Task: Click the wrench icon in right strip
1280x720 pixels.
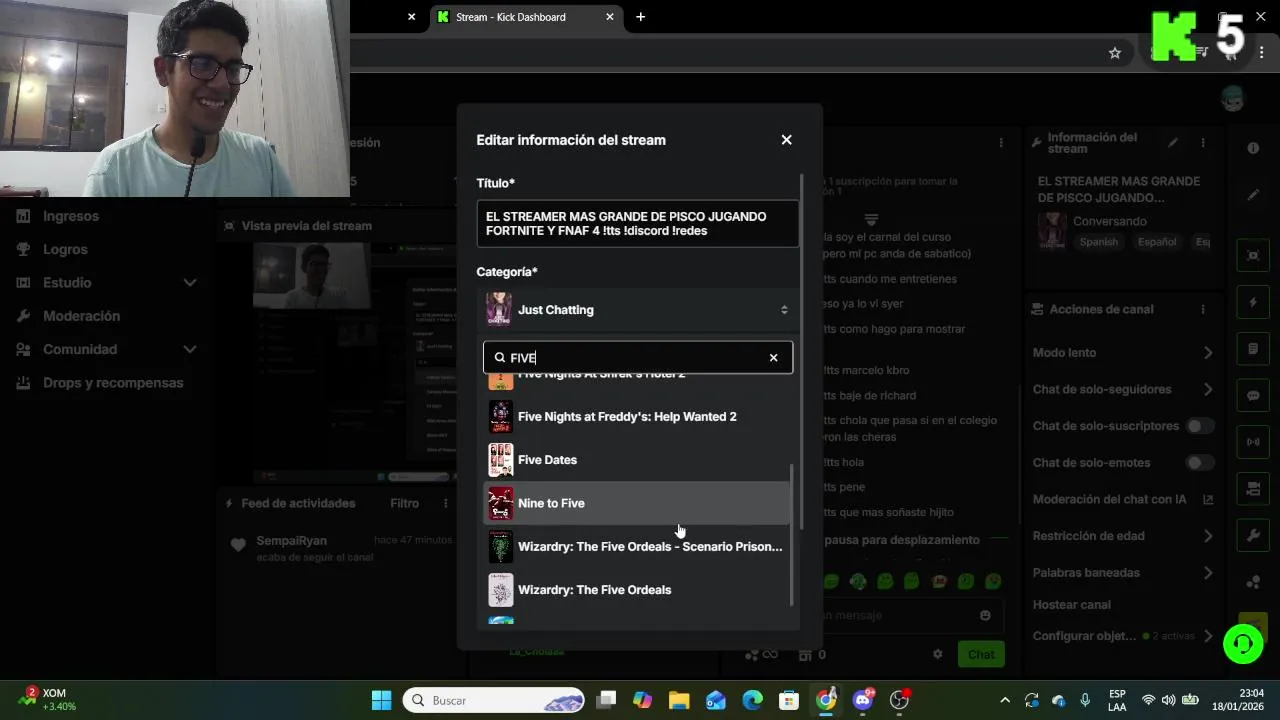Action: point(1253,535)
